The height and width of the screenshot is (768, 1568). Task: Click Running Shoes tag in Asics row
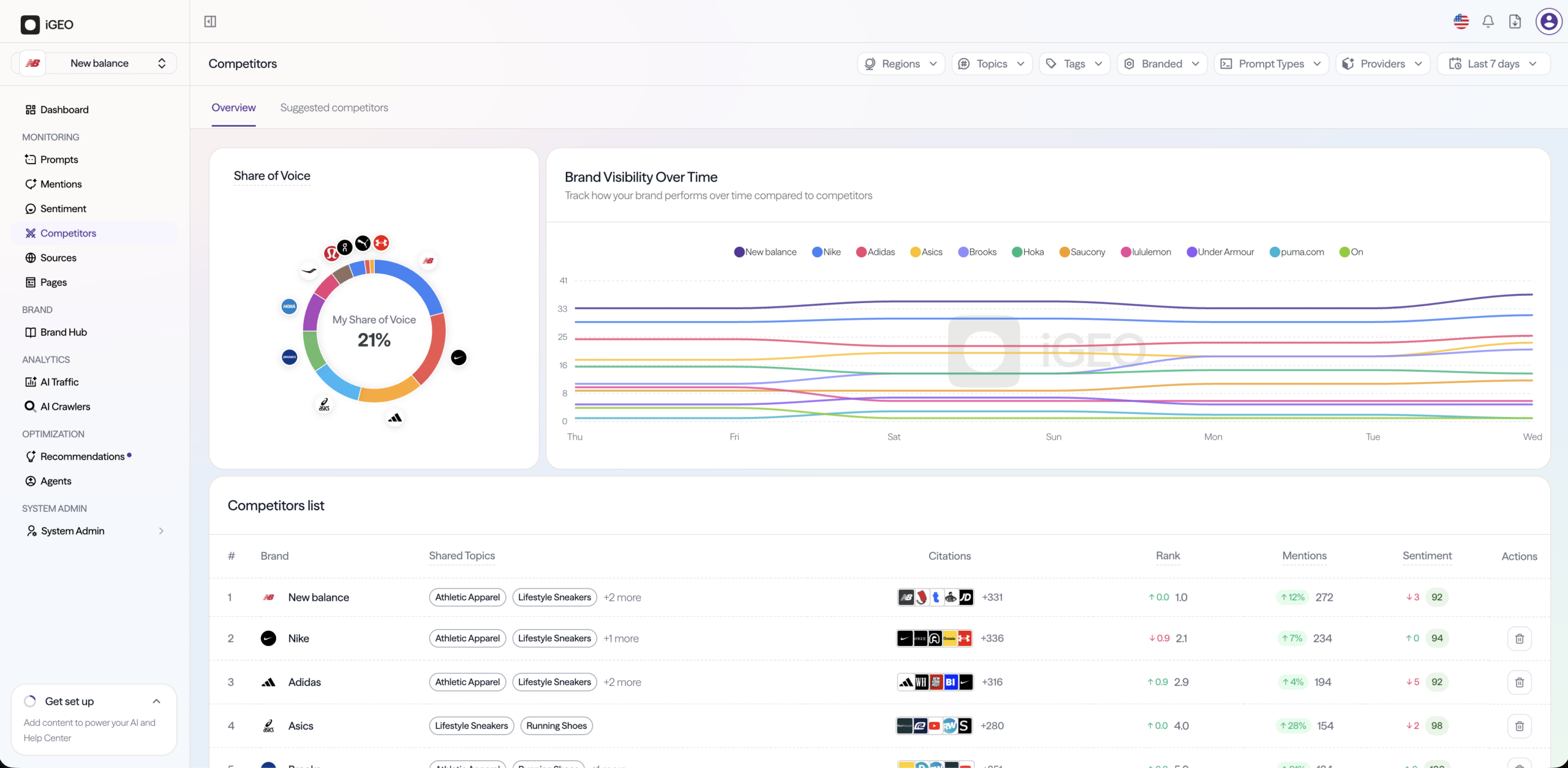[x=556, y=726]
